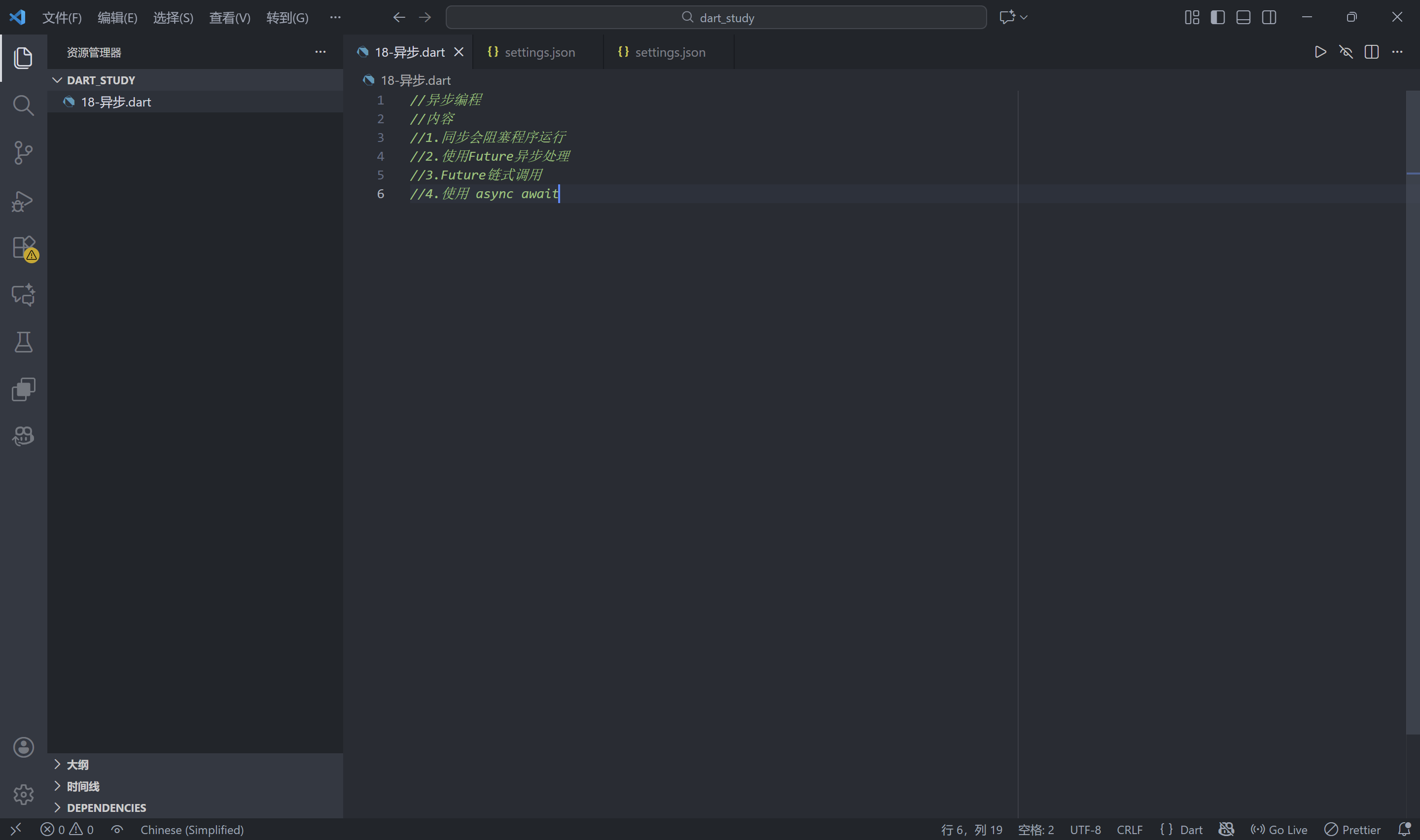Click the dart_study command center search box

coord(716,18)
